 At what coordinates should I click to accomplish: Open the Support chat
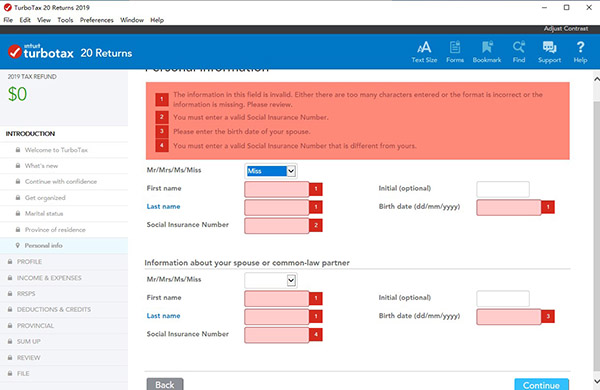(549, 52)
